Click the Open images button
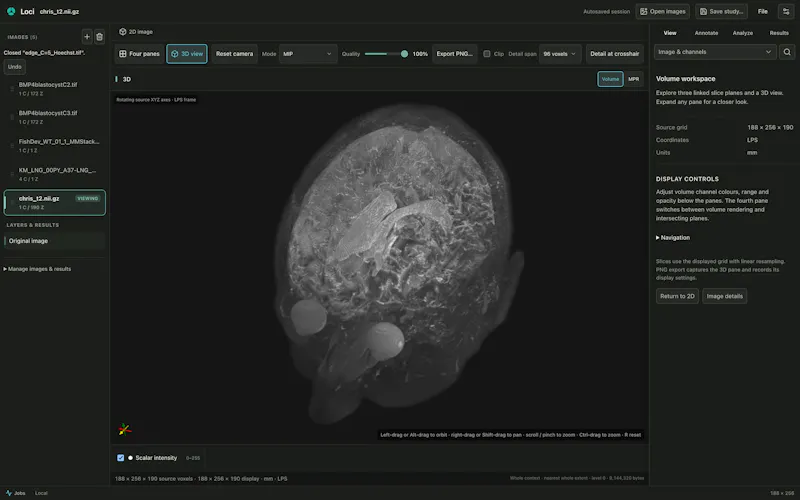 pyautogui.click(x=663, y=11)
